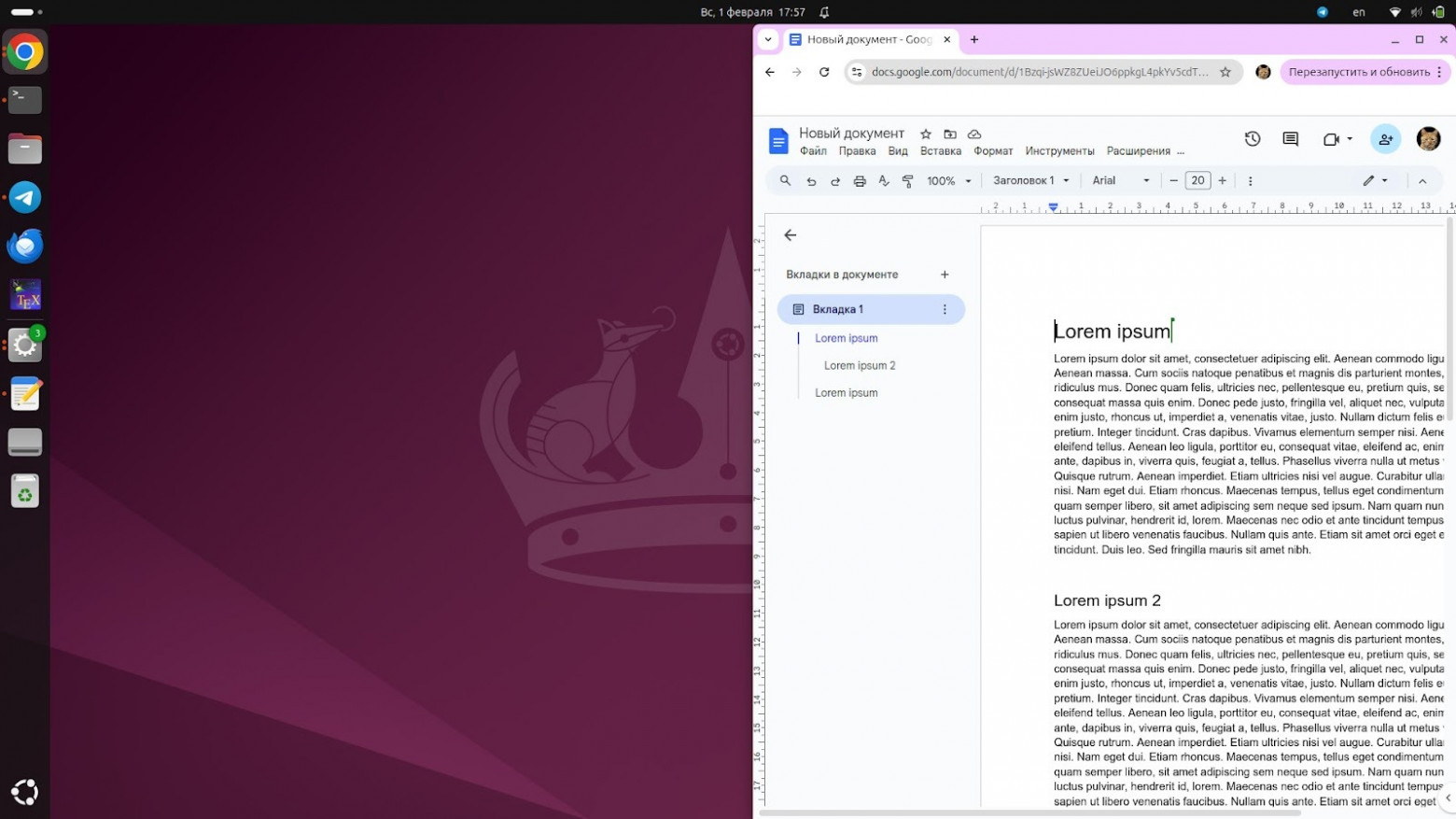
Task: Increase font size with plus button
Action: coord(1222,181)
